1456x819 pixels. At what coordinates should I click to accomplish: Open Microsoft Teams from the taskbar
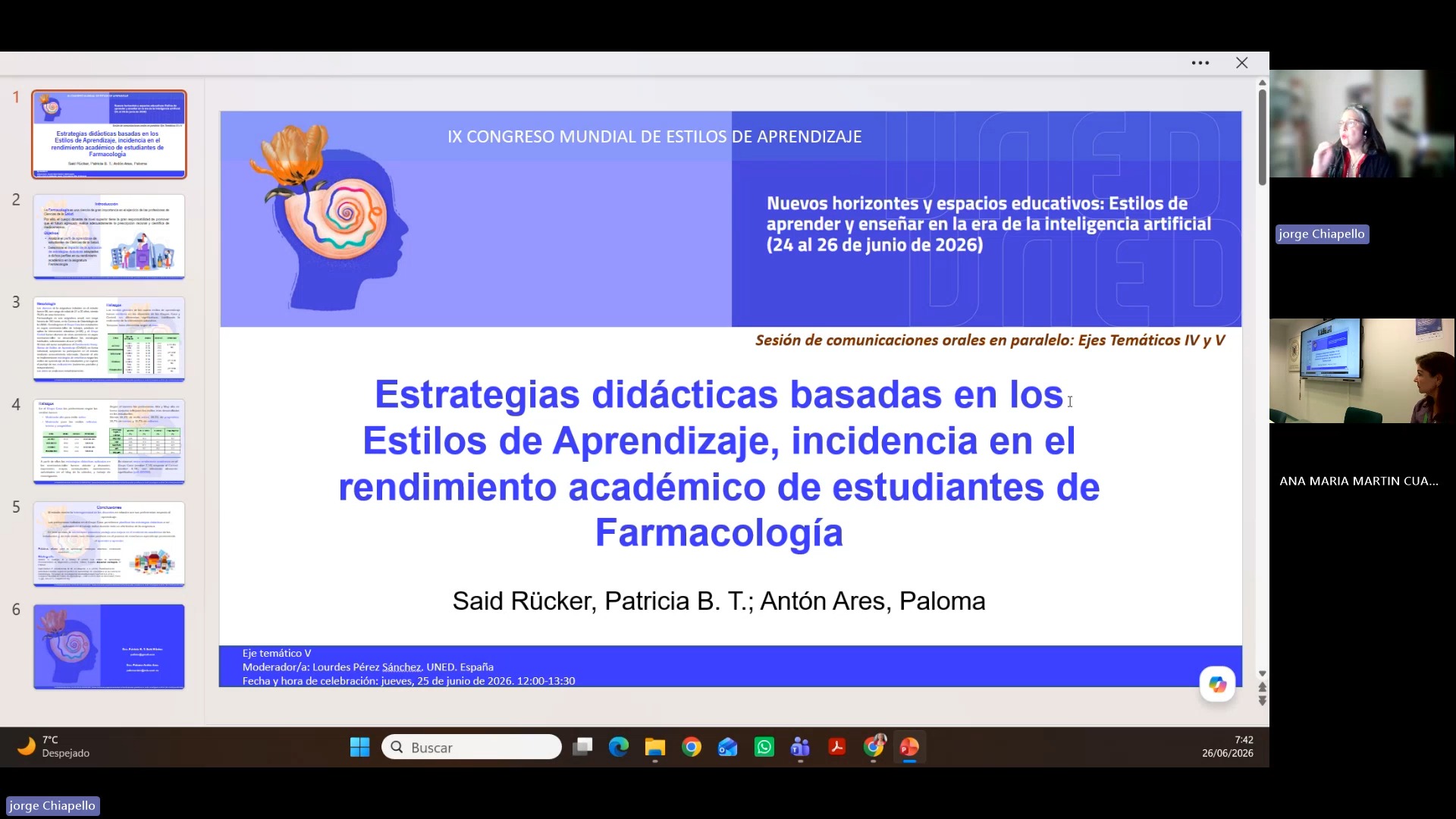click(x=801, y=748)
